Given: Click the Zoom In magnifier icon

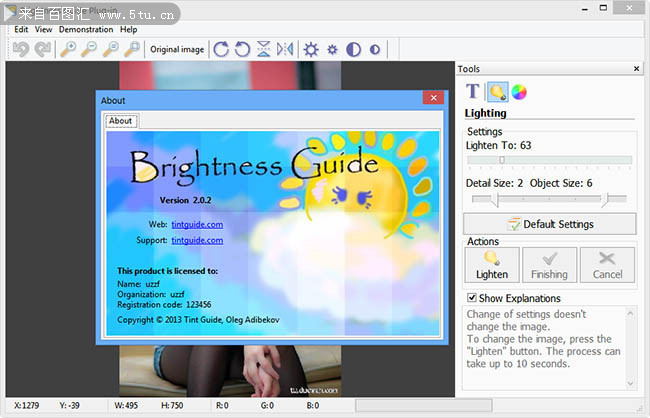Looking at the screenshot, I should click(x=68, y=49).
